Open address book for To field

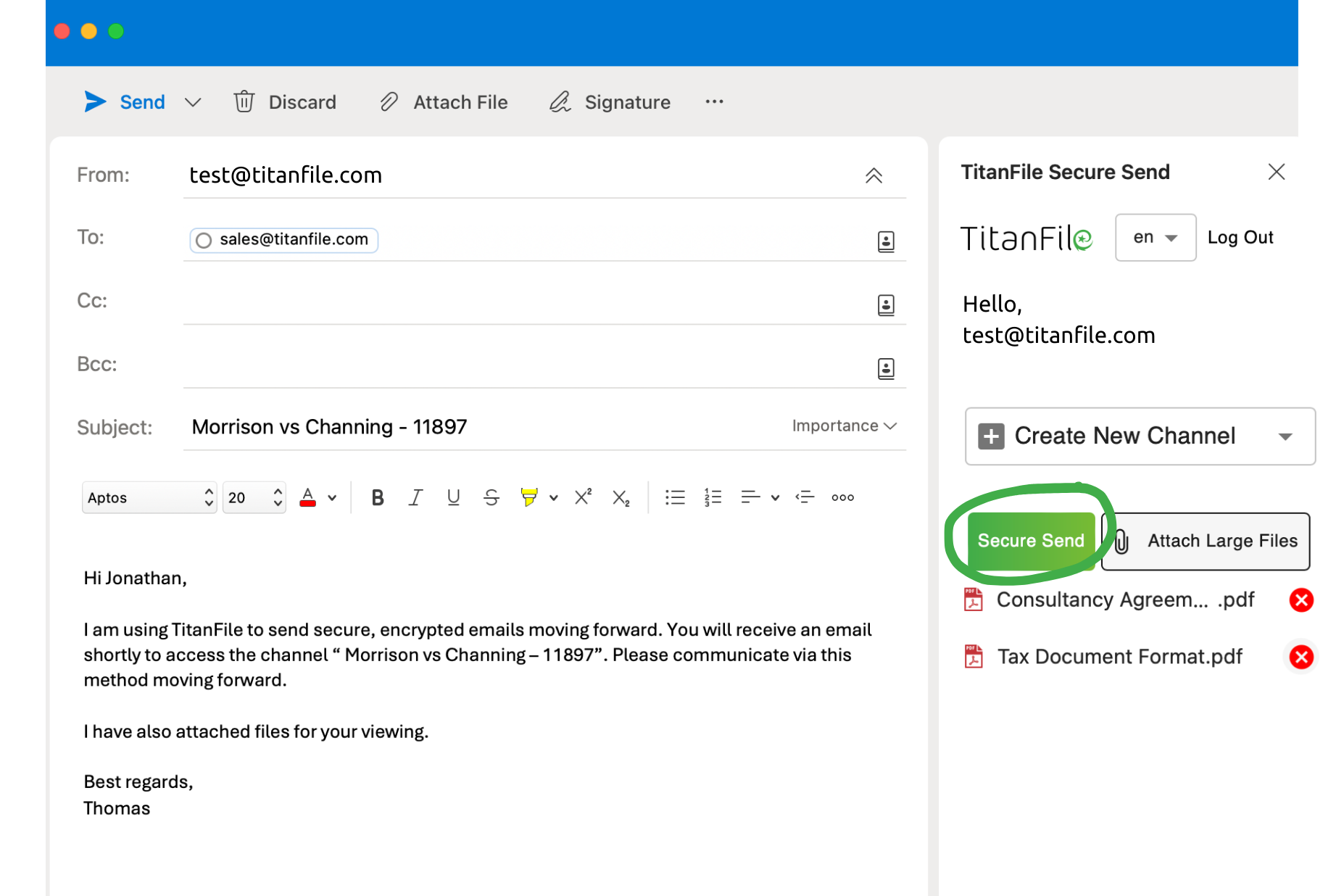[x=886, y=241]
